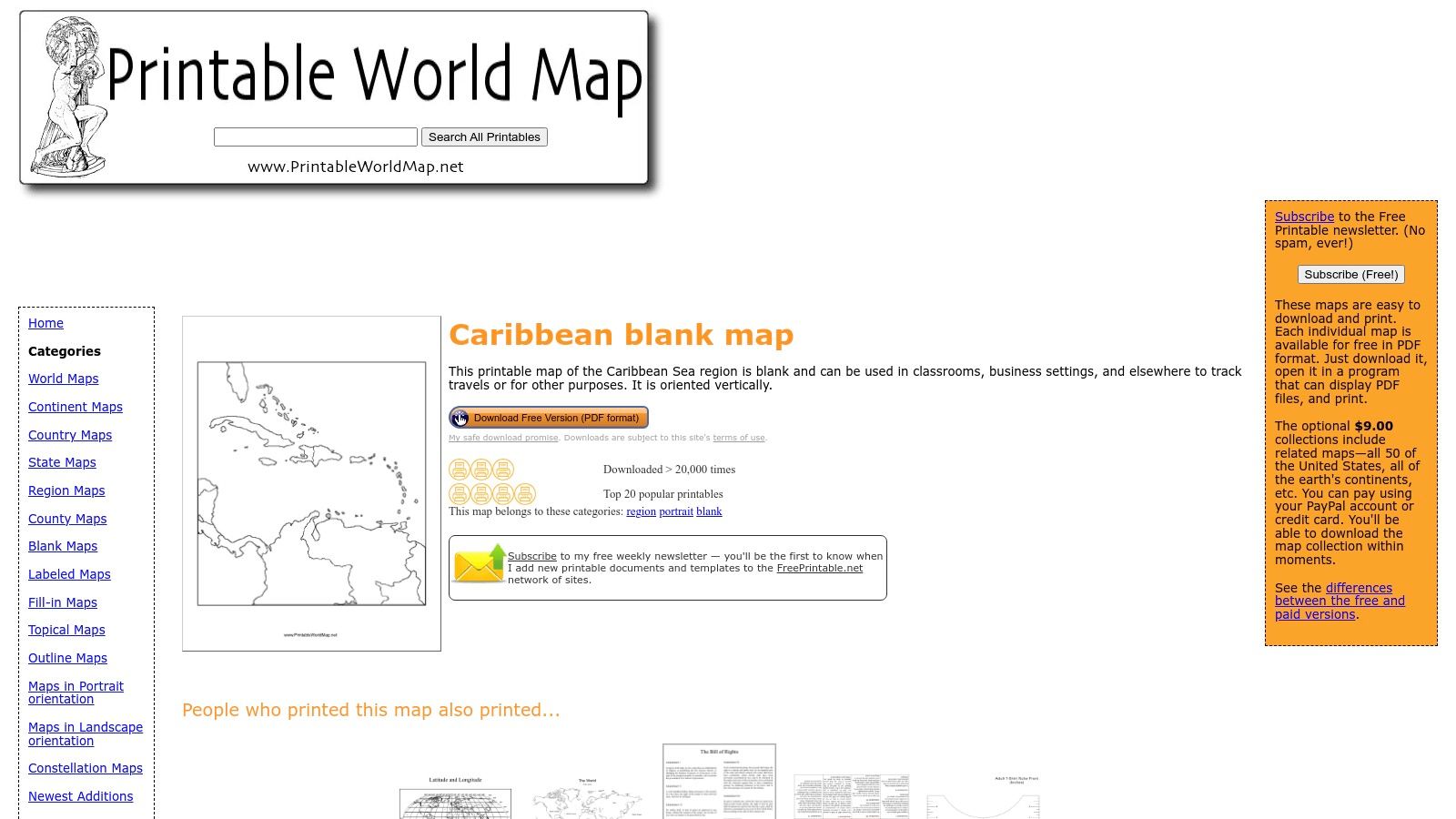The image size is (1456, 819).
Task: Select Constellation Maps from the sidebar
Action: pos(86,768)
